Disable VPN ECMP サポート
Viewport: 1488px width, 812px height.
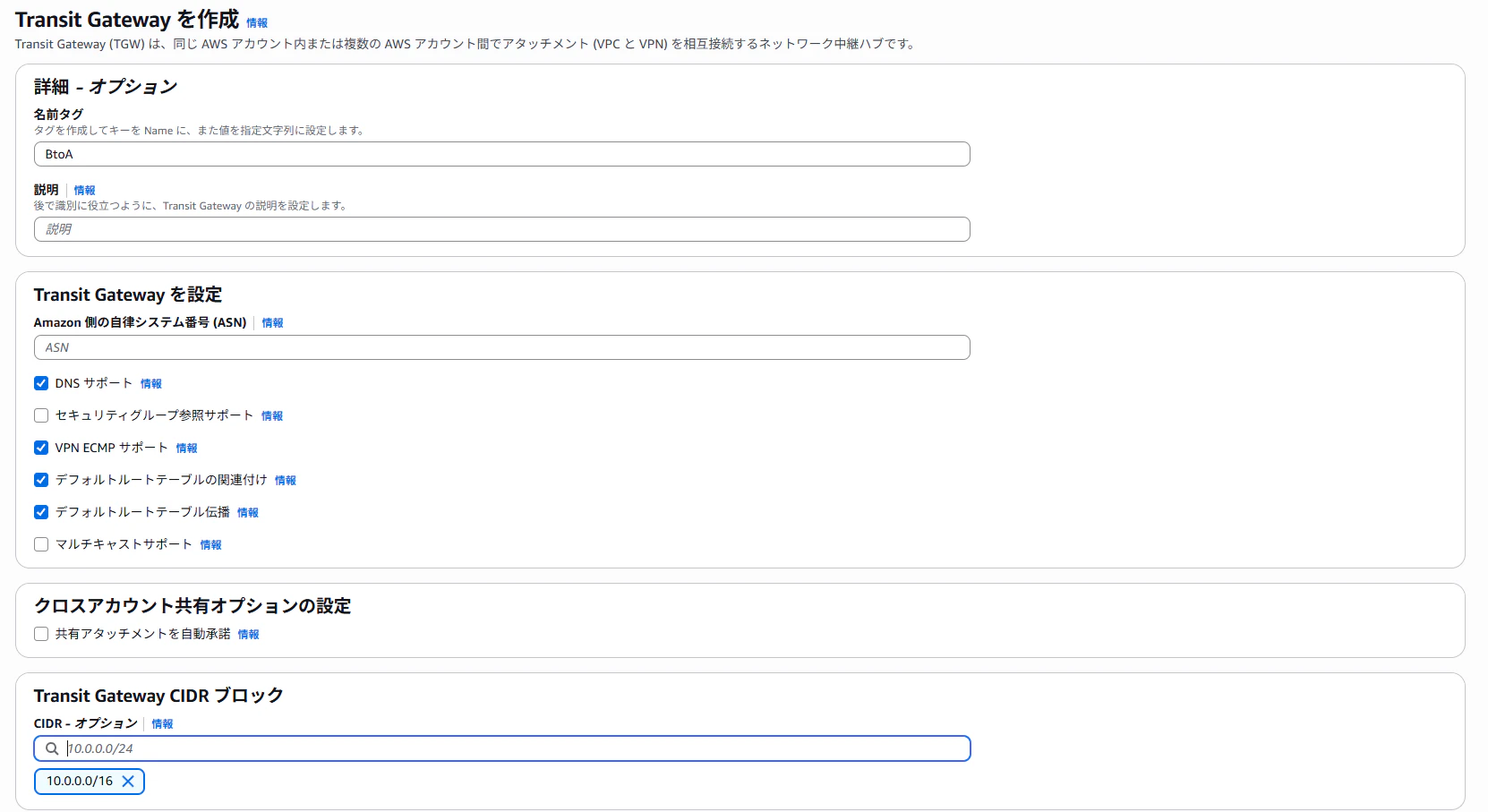[x=40, y=448]
